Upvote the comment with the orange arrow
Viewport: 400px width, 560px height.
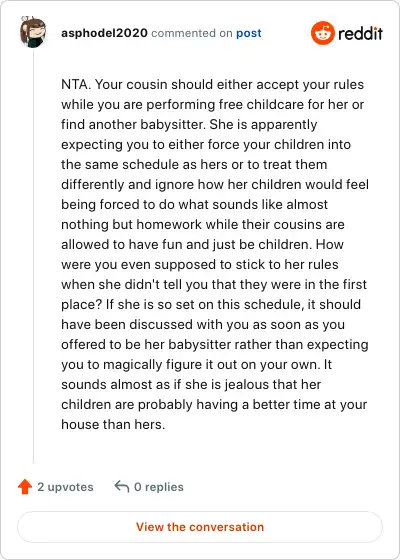[x=25, y=486]
